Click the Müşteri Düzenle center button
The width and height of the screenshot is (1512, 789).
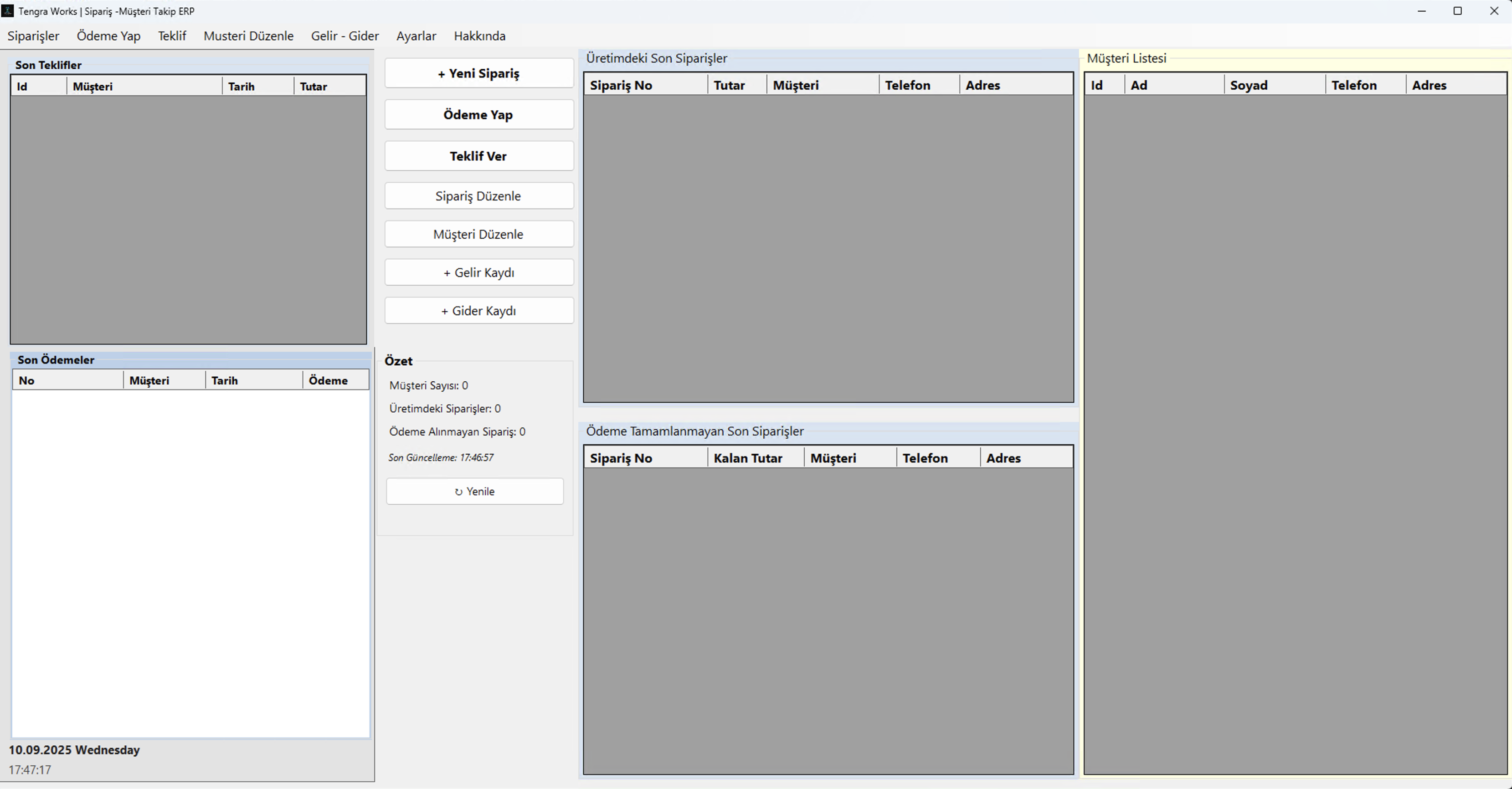coord(478,234)
